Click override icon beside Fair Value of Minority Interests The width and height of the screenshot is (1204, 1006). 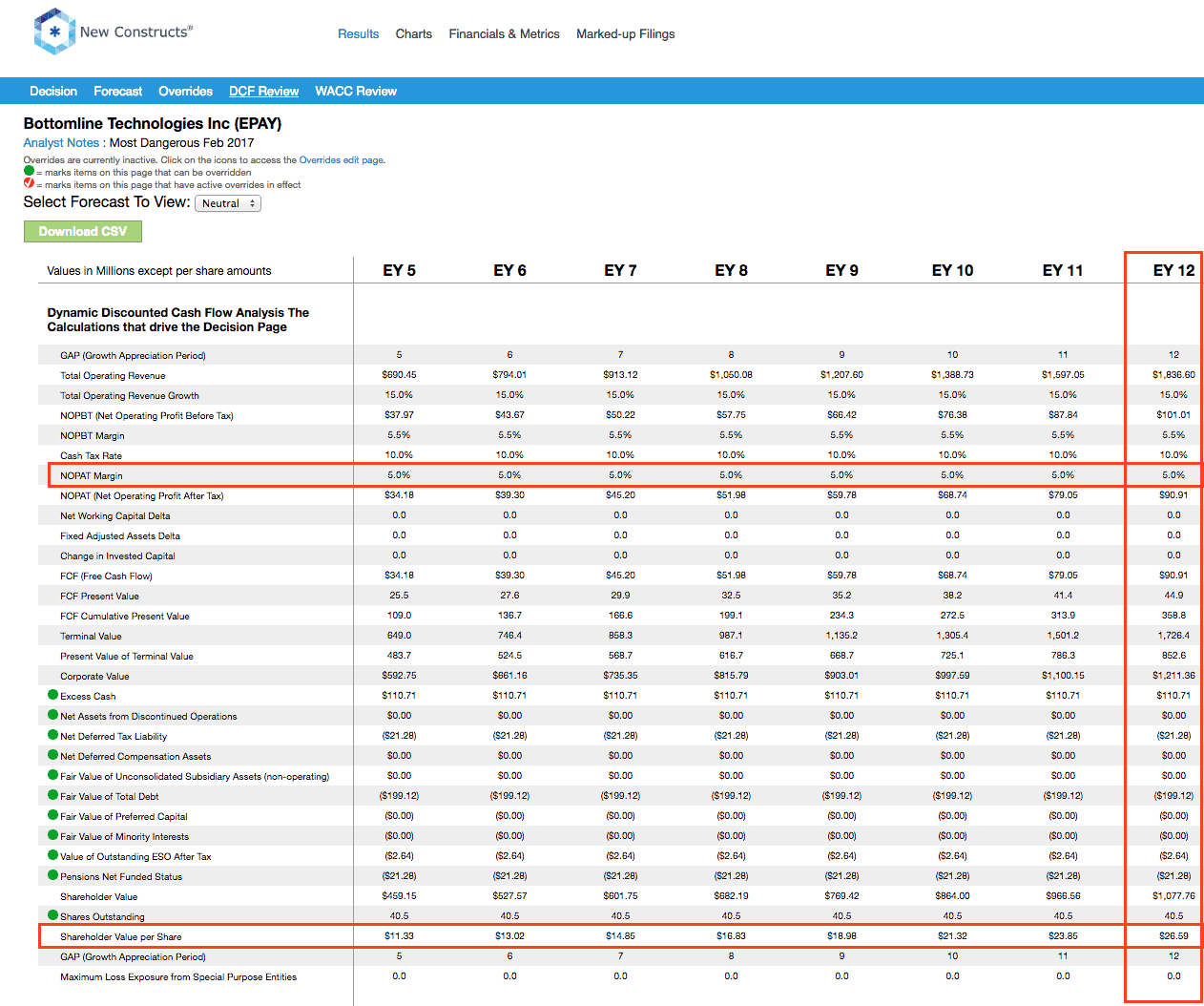[53, 835]
